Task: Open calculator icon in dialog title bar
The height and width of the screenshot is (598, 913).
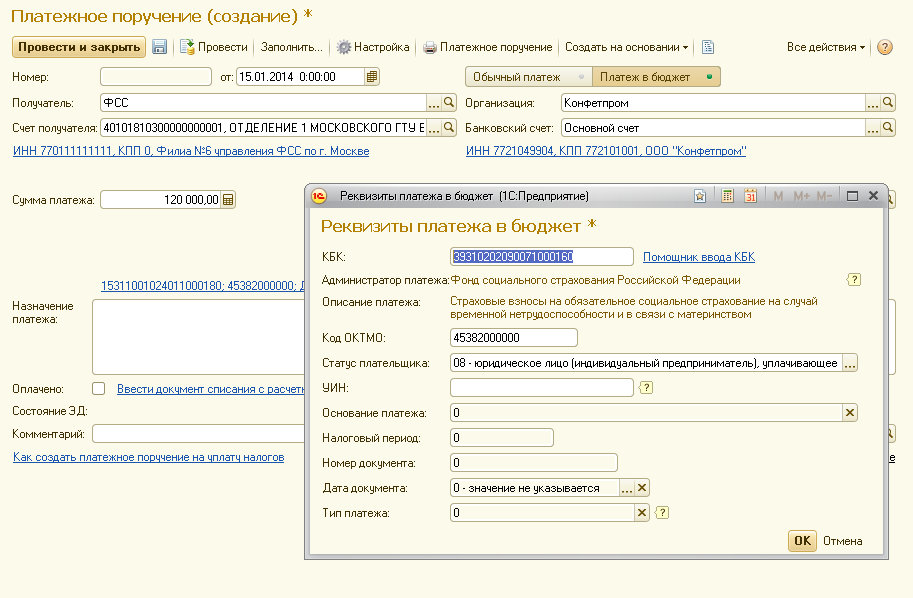Action: pos(727,196)
